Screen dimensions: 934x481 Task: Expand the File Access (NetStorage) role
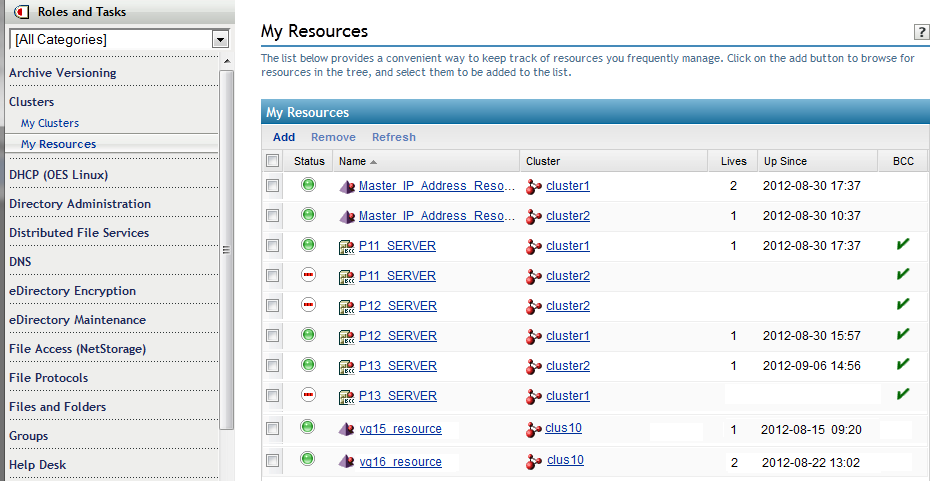click(x=77, y=349)
